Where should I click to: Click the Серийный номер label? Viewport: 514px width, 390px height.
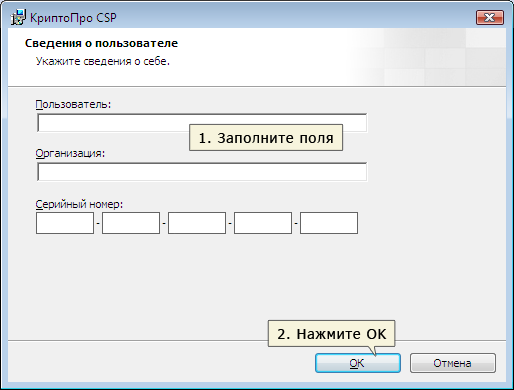(79, 204)
